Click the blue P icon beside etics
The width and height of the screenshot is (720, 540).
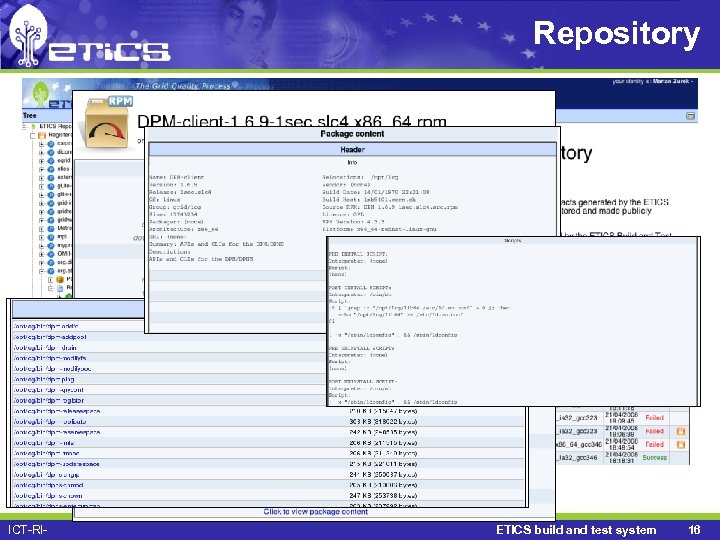click(x=51, y=169)
